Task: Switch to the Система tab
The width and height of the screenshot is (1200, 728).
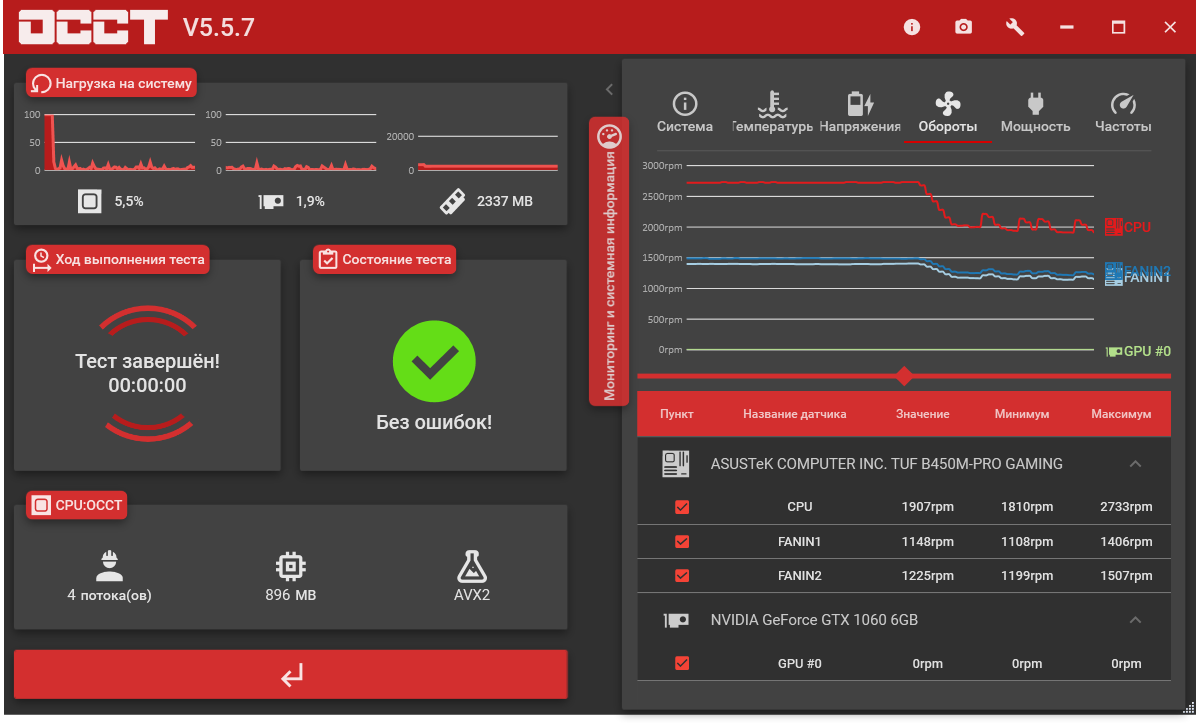Action: (x=685, y=113)
